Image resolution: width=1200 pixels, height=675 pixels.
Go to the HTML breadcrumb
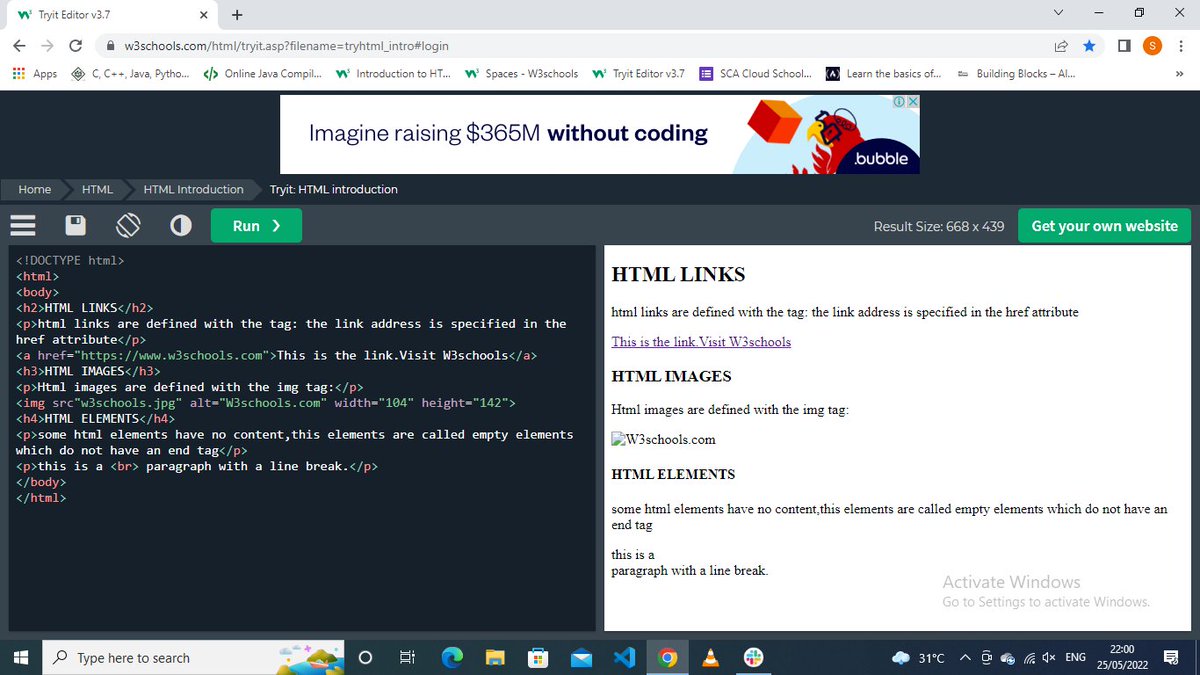click(97, 189)
